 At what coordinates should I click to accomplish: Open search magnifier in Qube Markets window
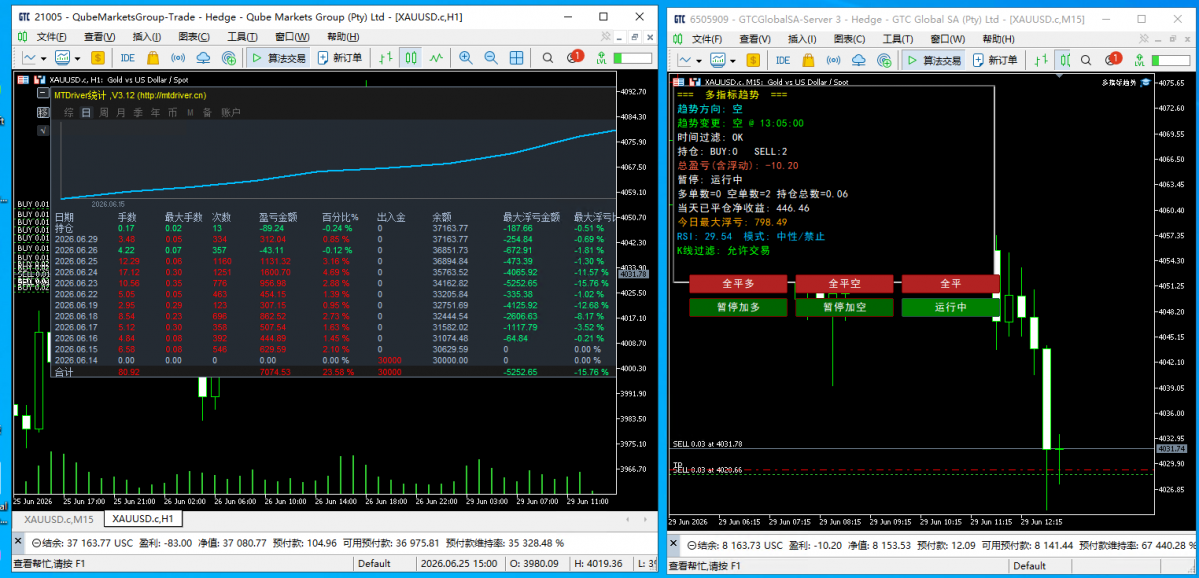click(x=548, y=58)
